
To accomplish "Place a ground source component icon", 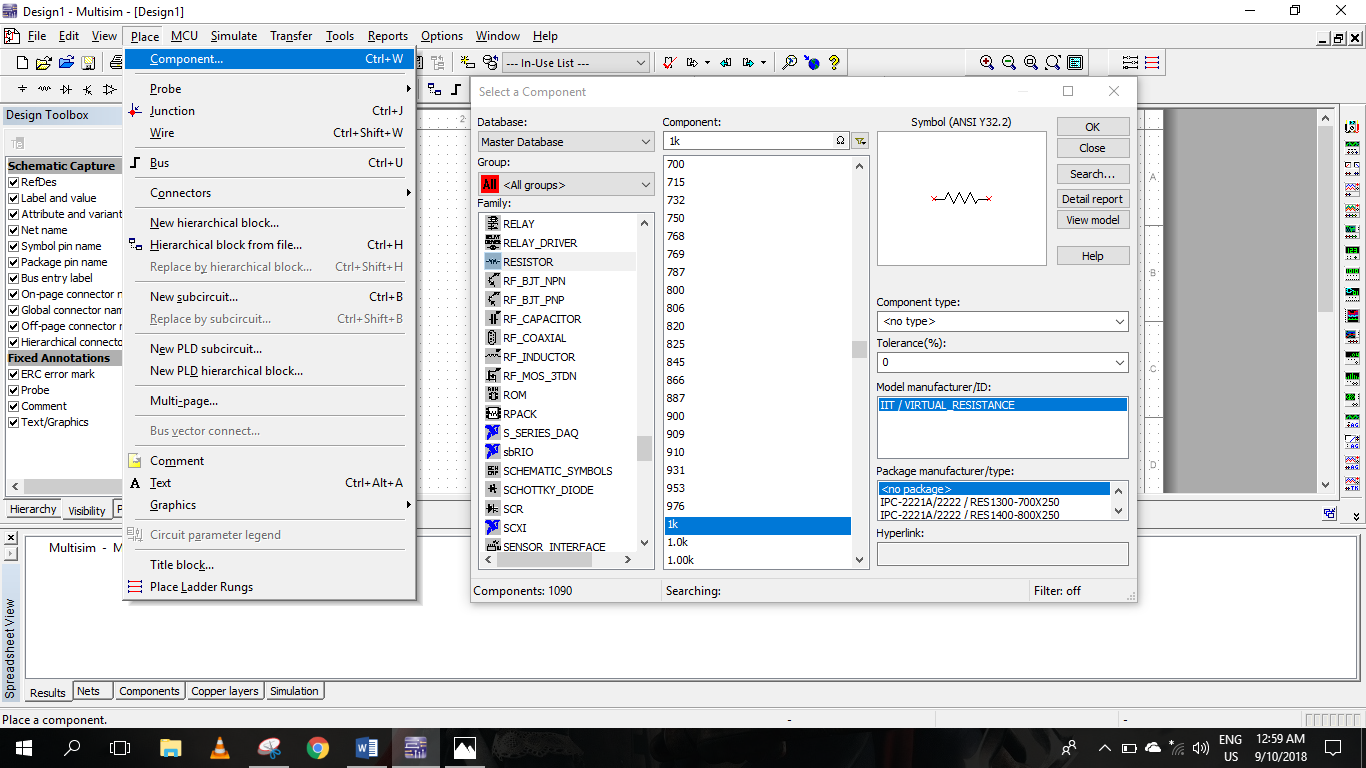I will tap(22, 89).
